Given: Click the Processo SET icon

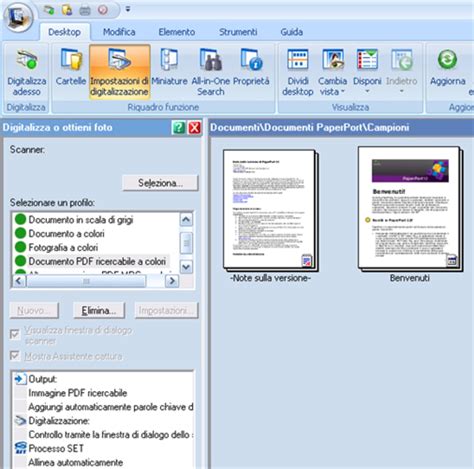Looking at the screenshot, I should coord(20,448).
